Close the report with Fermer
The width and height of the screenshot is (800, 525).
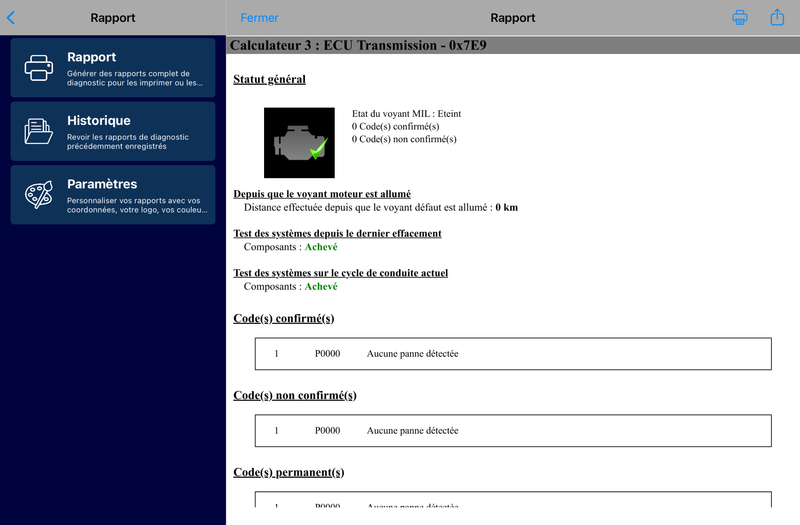click(x=259, y=18)
